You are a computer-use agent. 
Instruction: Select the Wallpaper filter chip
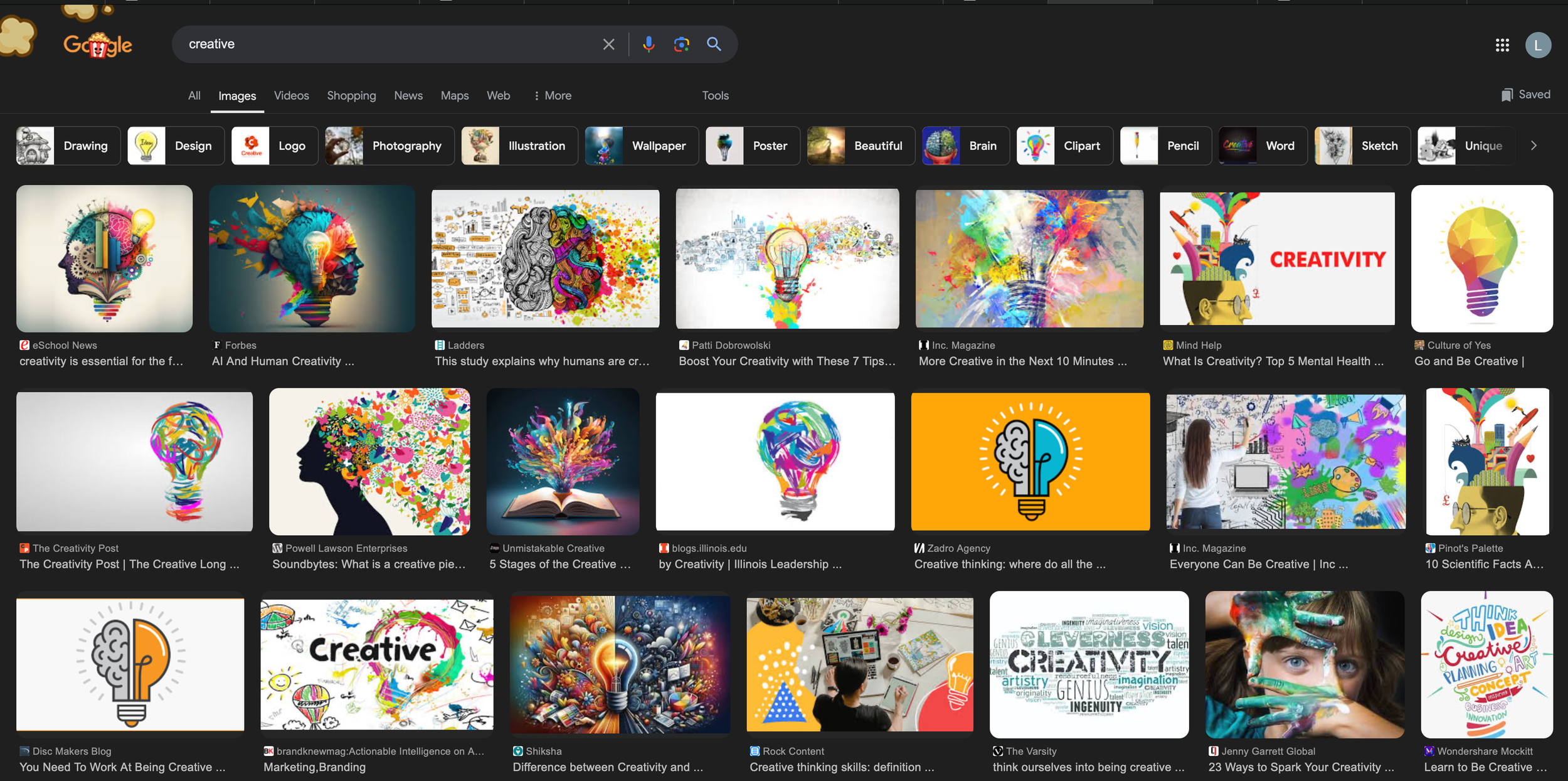tap(641, 146)
